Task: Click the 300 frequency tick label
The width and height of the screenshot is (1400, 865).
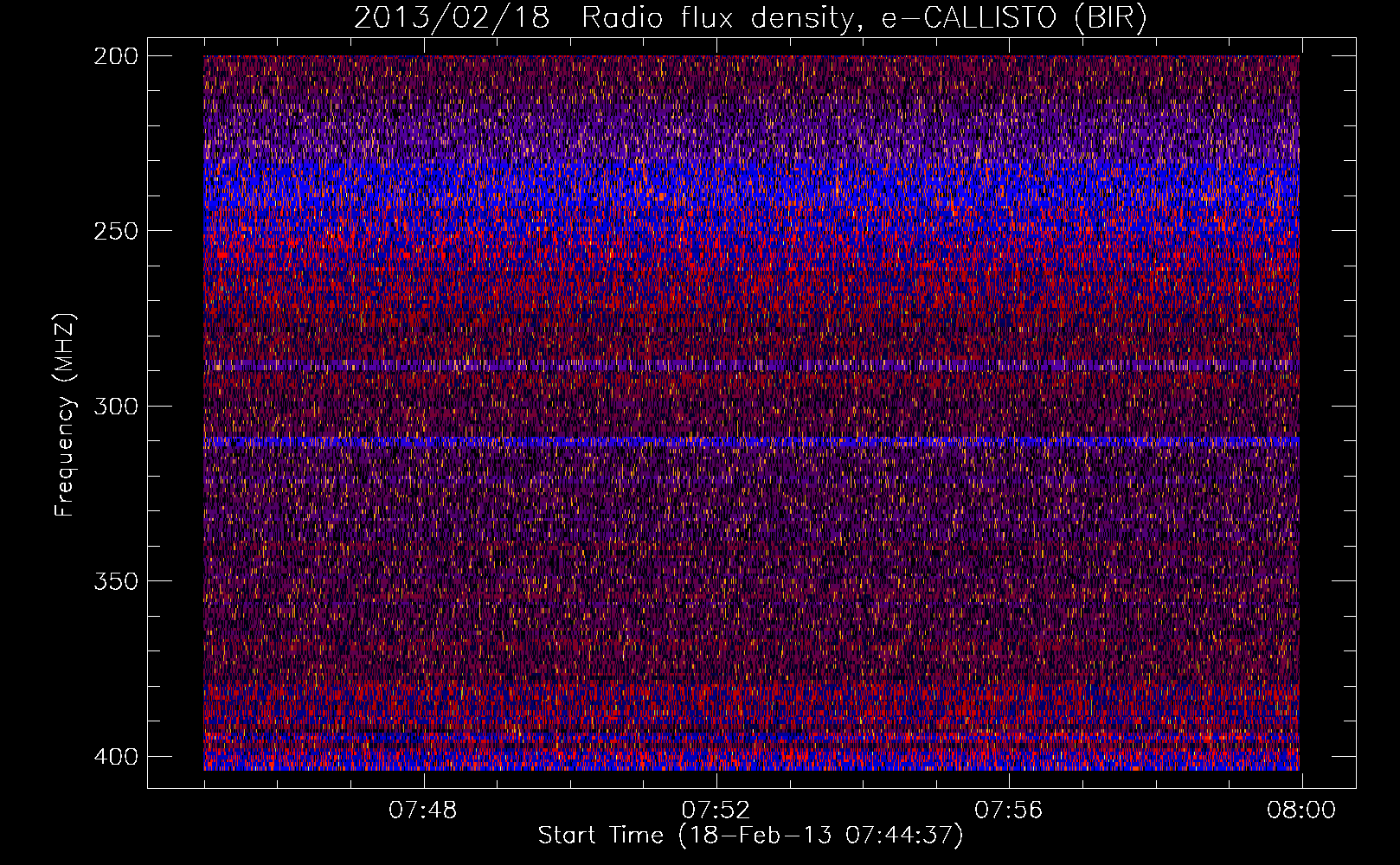Action: pyautogui.click(x=115, y=406)
